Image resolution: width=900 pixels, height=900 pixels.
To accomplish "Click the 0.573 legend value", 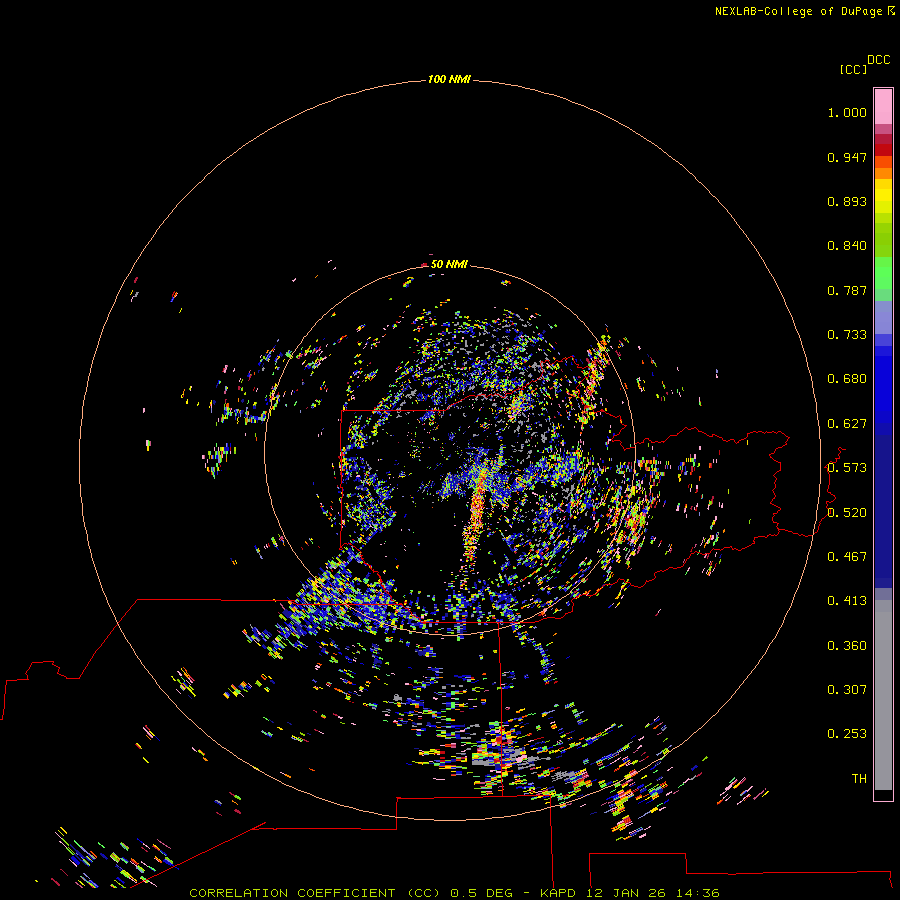I will 847,468.
